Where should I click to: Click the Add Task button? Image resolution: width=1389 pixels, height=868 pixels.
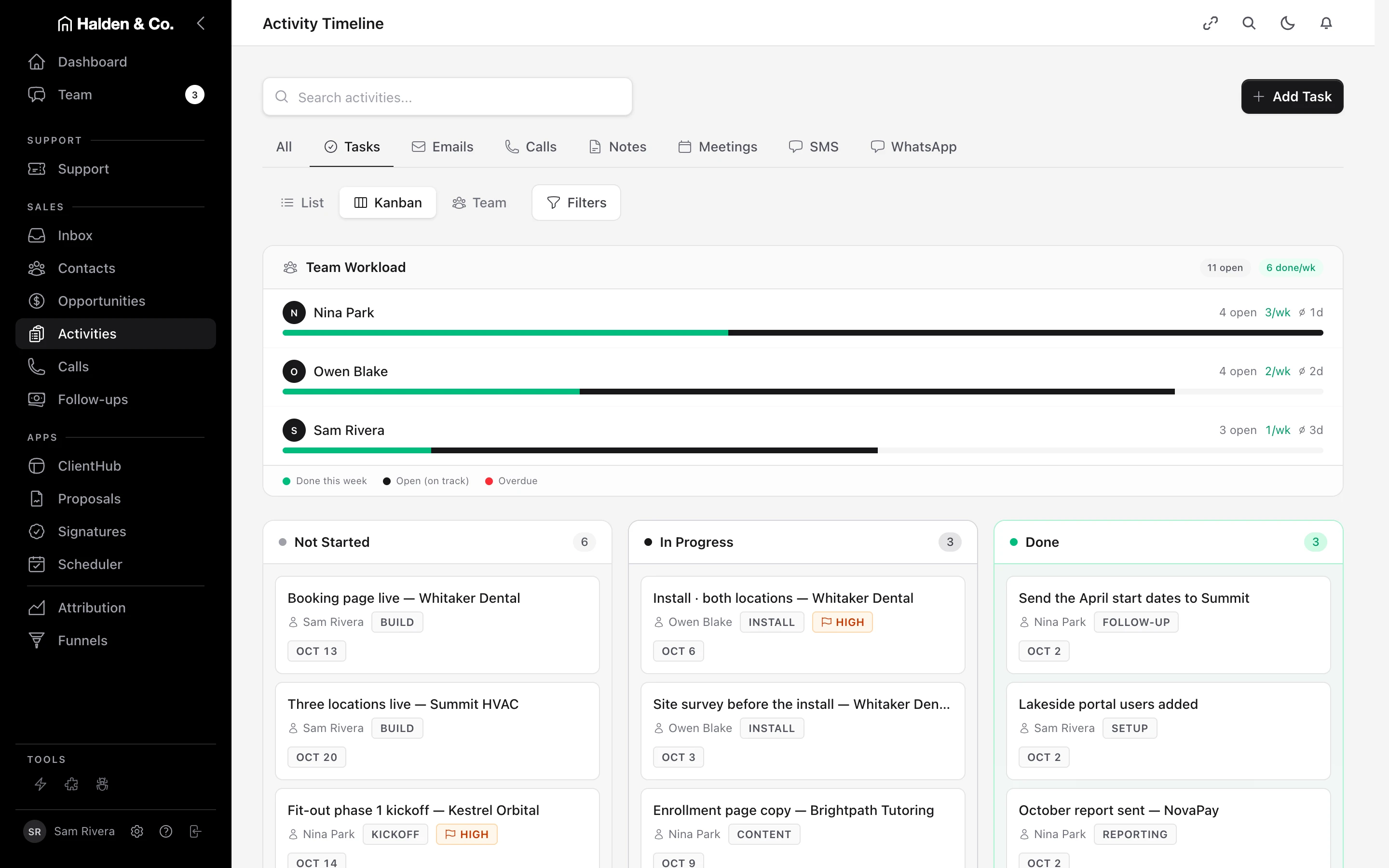pyautogui.click(x=1292, y=96)
